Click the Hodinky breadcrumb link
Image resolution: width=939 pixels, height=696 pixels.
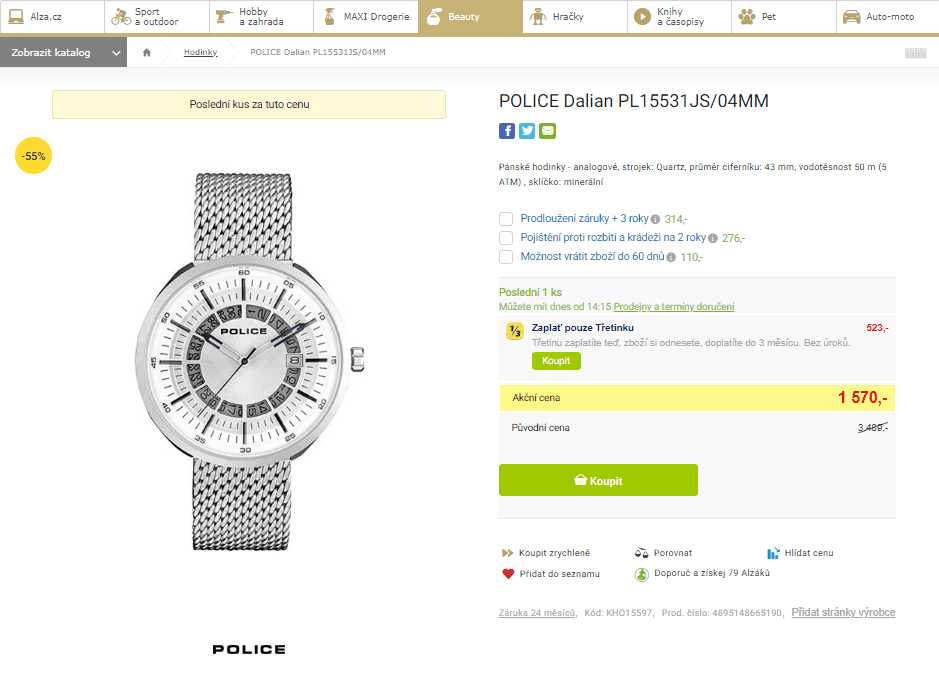200,53
